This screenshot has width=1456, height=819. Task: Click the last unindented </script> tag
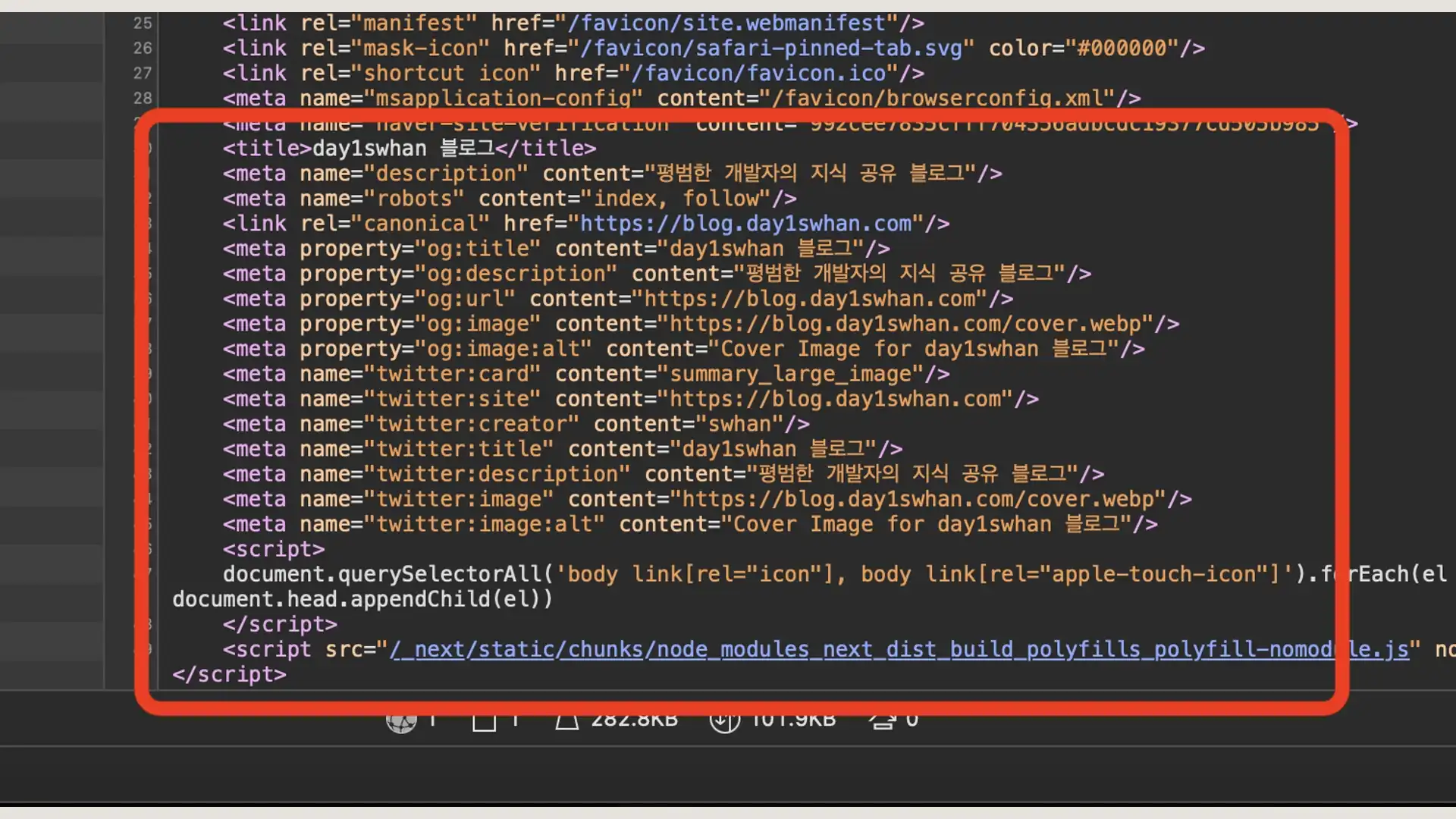point(230,673)
